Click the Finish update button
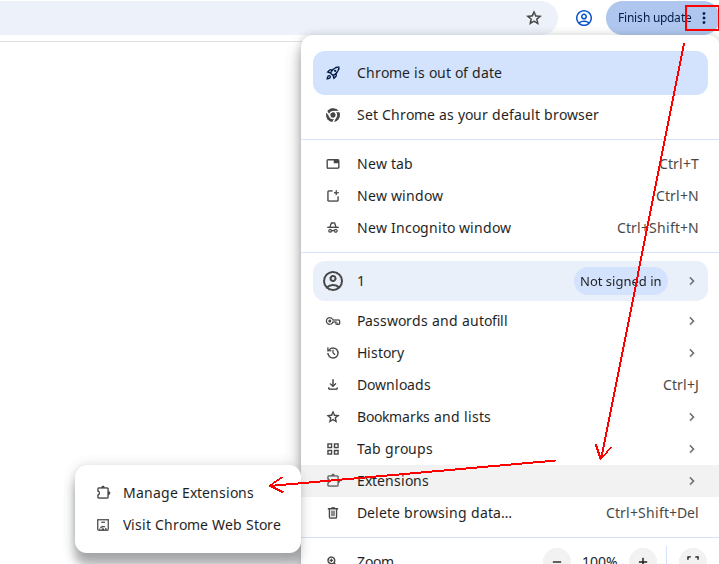This screenshot has width=719, height=564. tap(654, 18)
